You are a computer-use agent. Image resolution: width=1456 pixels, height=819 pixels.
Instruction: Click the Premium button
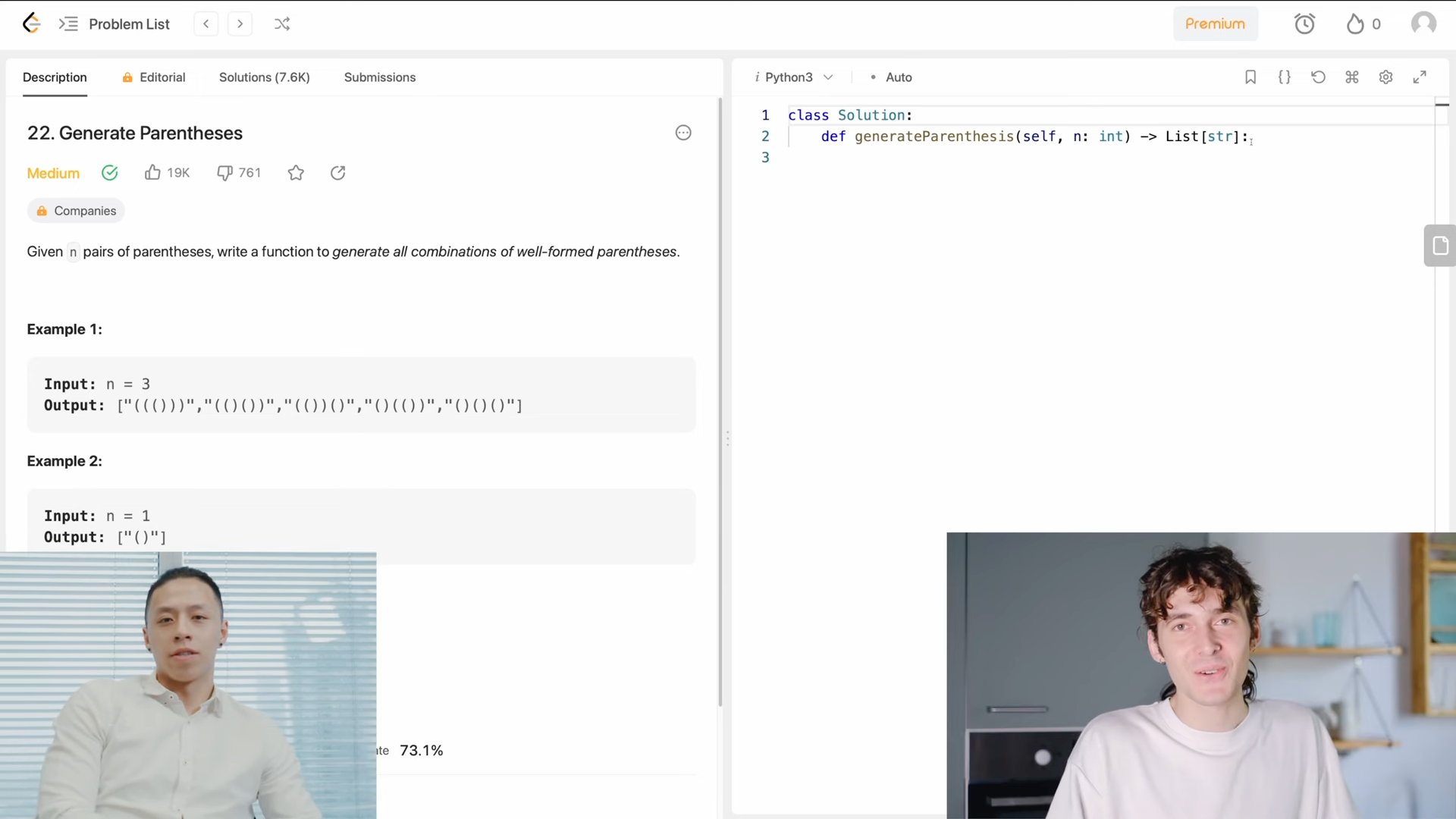tap(1215, 24)
